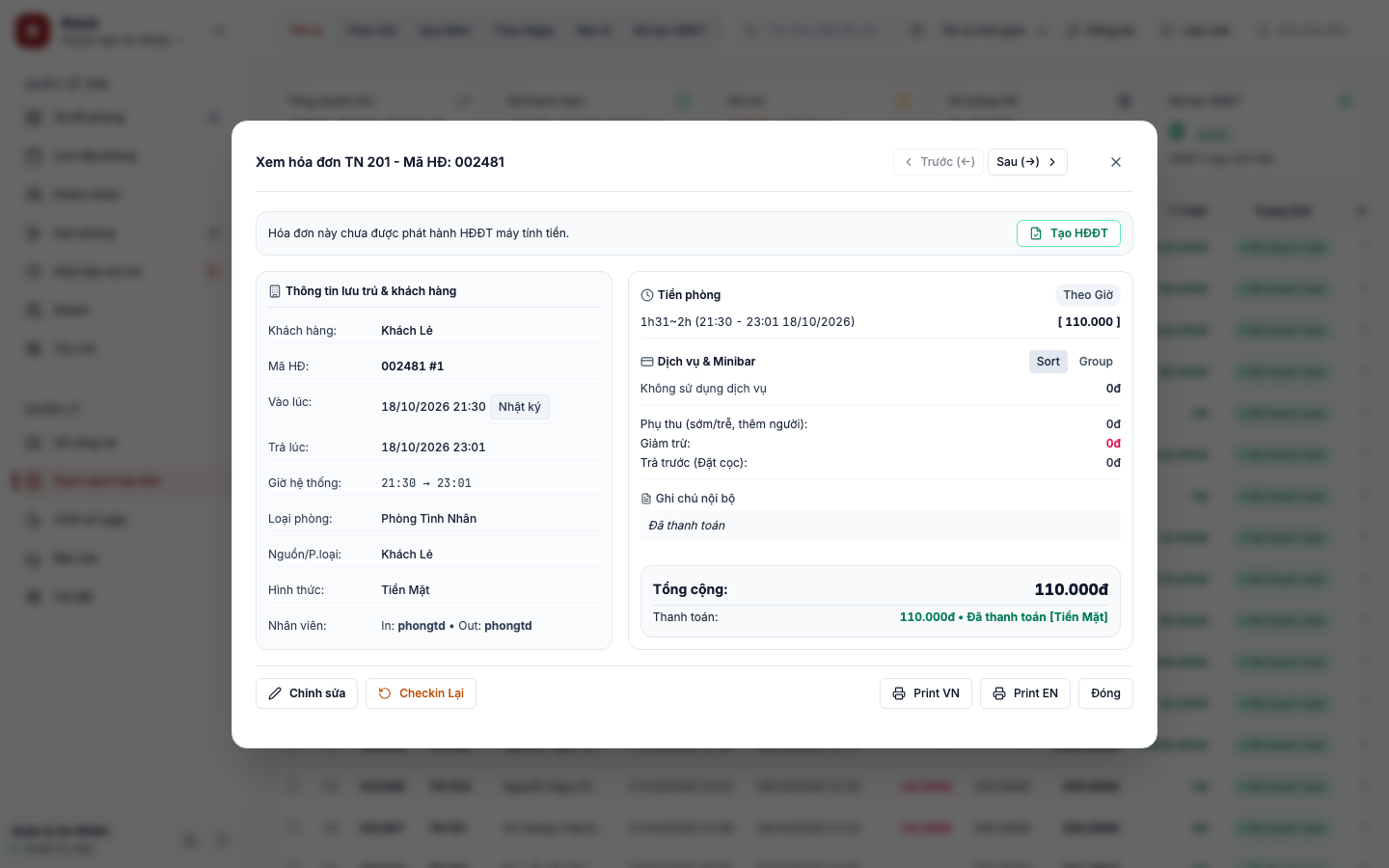Click the card icon beside Dịch vụ & Minibar
The height and width of the screenshot is (868, 1389).
click(647, 362)
